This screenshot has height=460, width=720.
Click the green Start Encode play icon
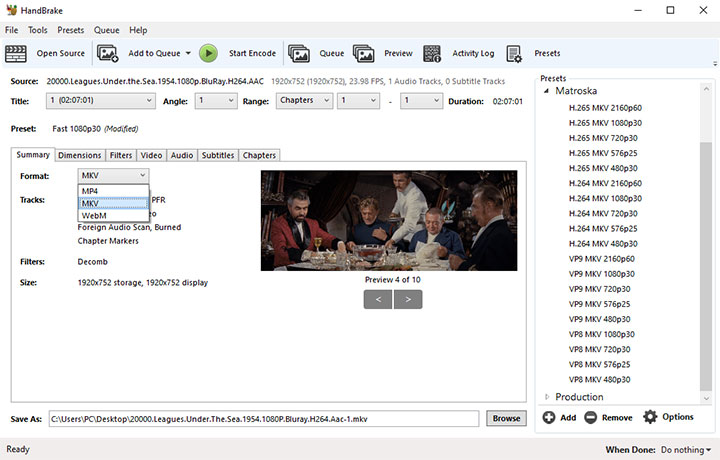(x=208, y=53)
